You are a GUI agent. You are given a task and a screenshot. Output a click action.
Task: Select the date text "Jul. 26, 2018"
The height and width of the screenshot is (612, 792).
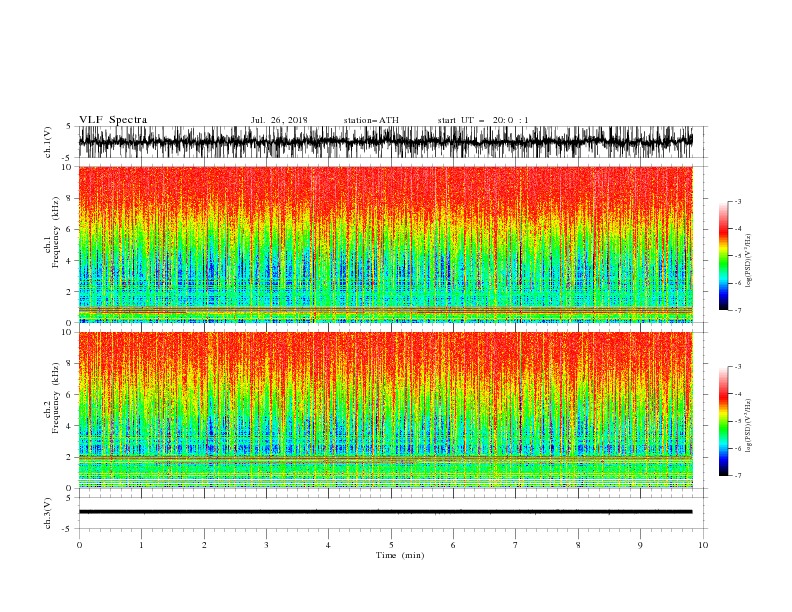[279, 120]
